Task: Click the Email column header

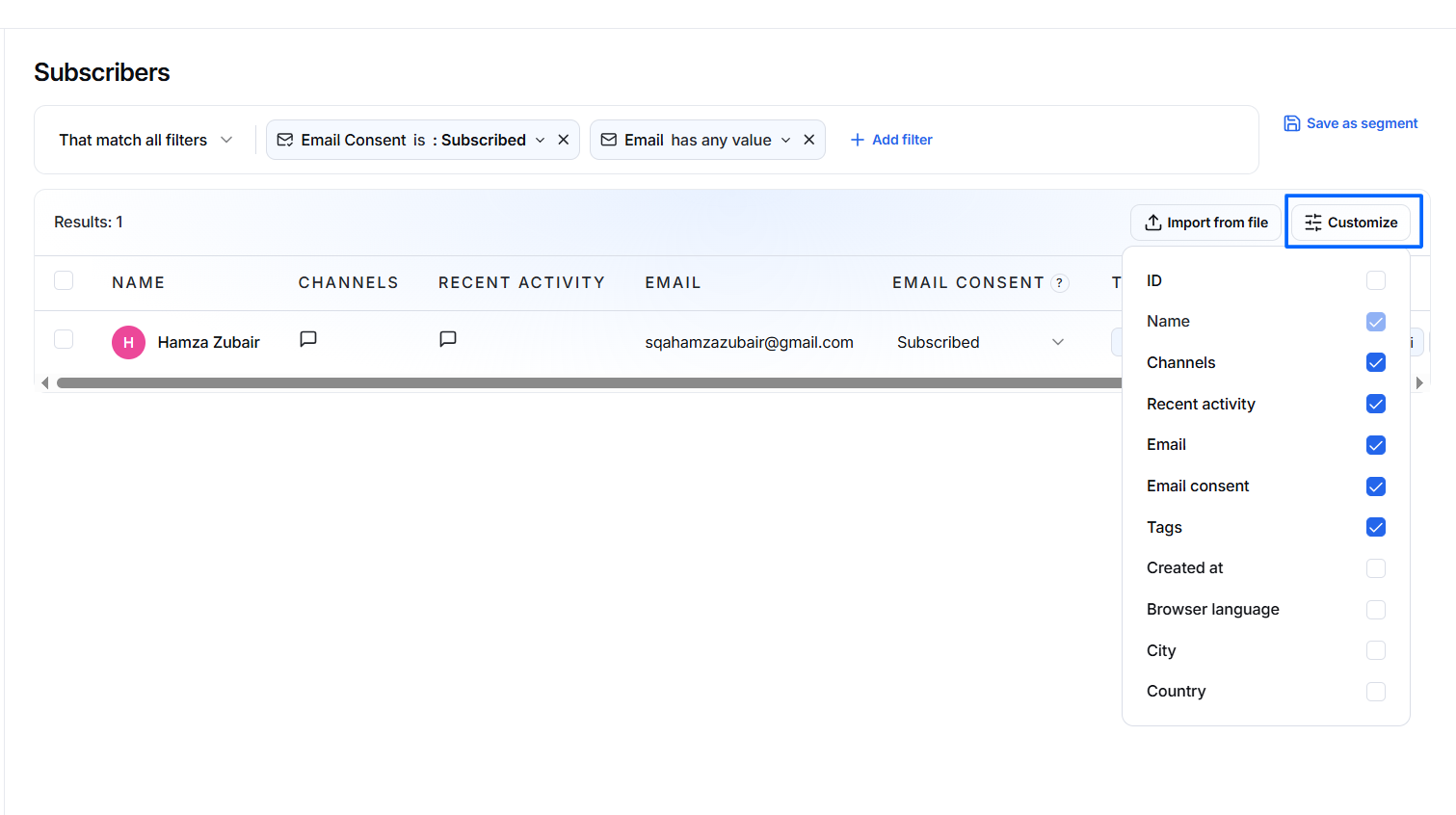Action: click(674, 282)
